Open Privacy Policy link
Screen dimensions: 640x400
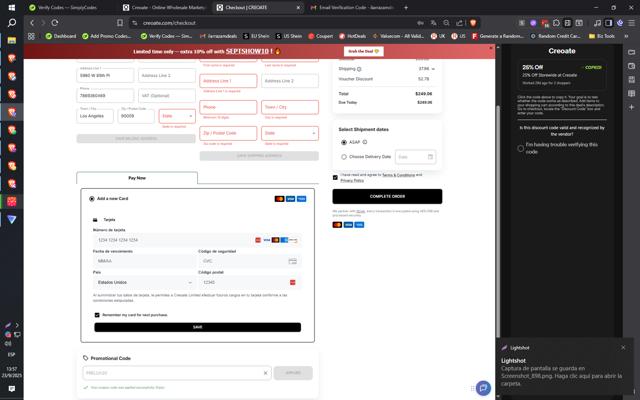[352, 180]
